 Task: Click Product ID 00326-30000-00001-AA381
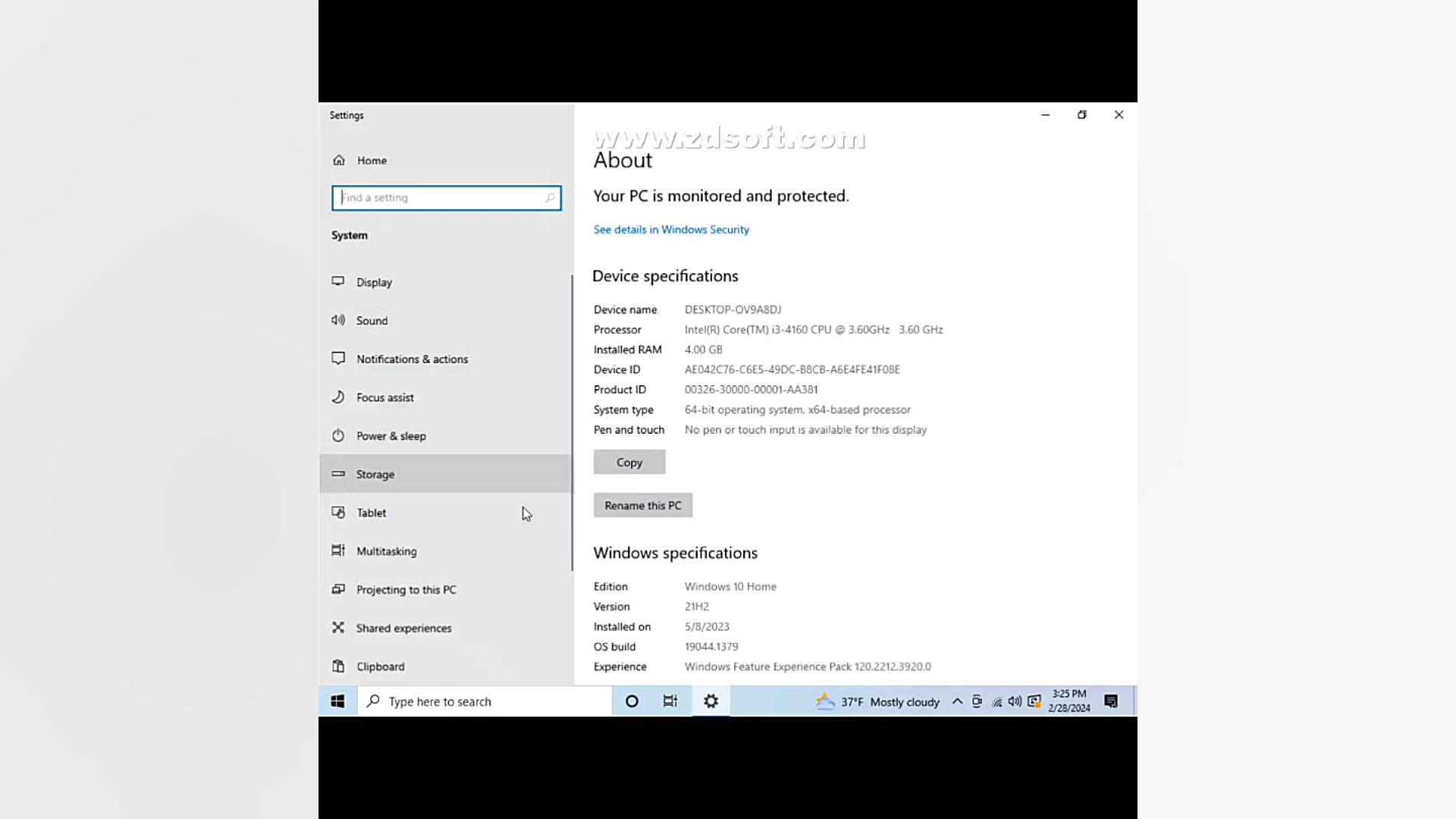click(x=751, y=390)
